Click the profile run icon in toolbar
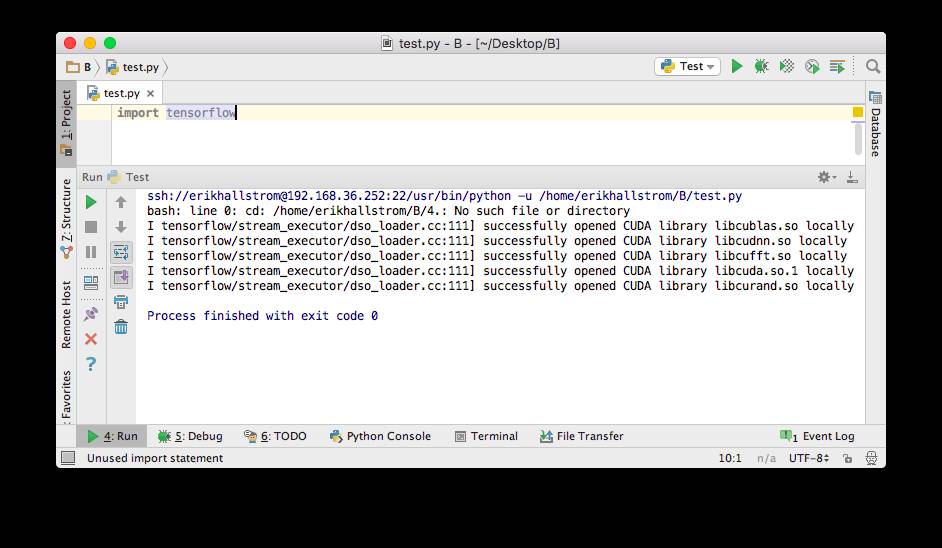Image resolution: width=942 pixels, height=548 pixels. pyautogui.click(x=812, y=66)
